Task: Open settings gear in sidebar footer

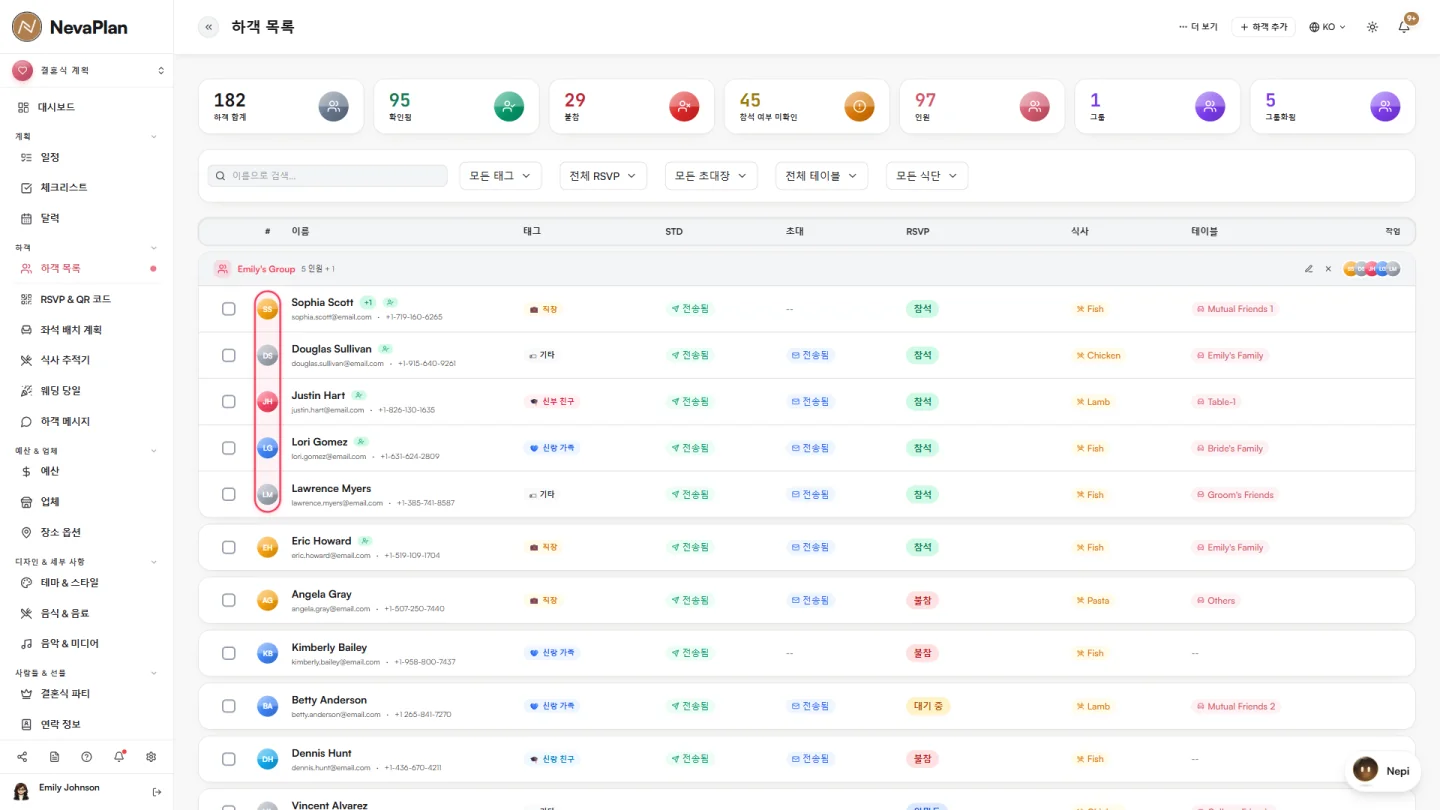Action: pyautogui.click(x=151, y=757)
